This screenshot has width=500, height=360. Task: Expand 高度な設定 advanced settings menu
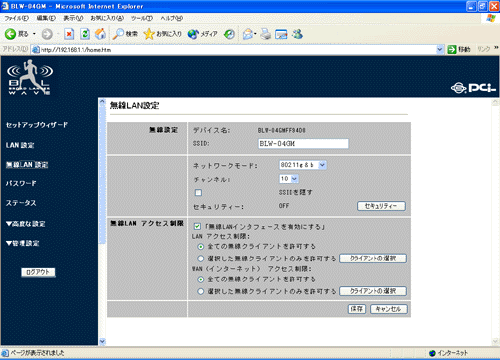[26, 224]
